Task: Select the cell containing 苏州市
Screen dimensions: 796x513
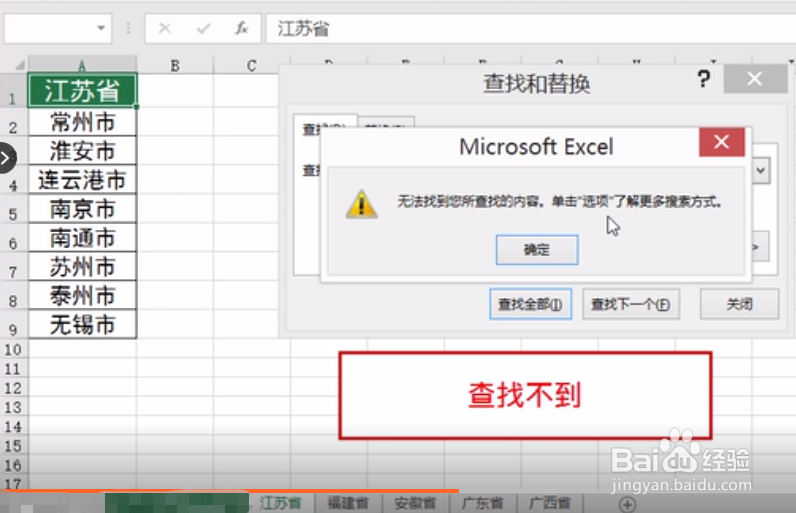Action: pos(82,266)
